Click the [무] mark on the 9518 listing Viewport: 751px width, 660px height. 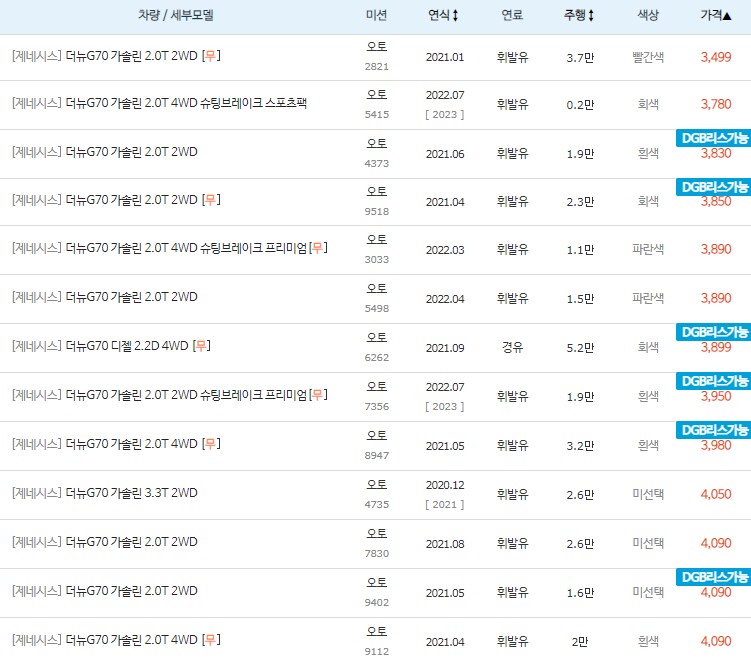pyautogui.click(x=211, y=199)
